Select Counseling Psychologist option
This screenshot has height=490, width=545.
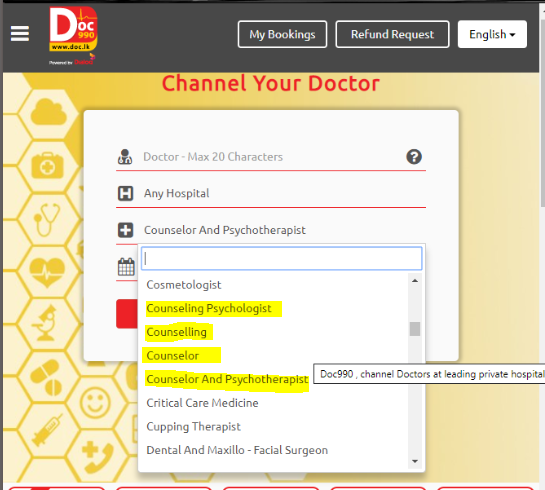pos(273,308)
